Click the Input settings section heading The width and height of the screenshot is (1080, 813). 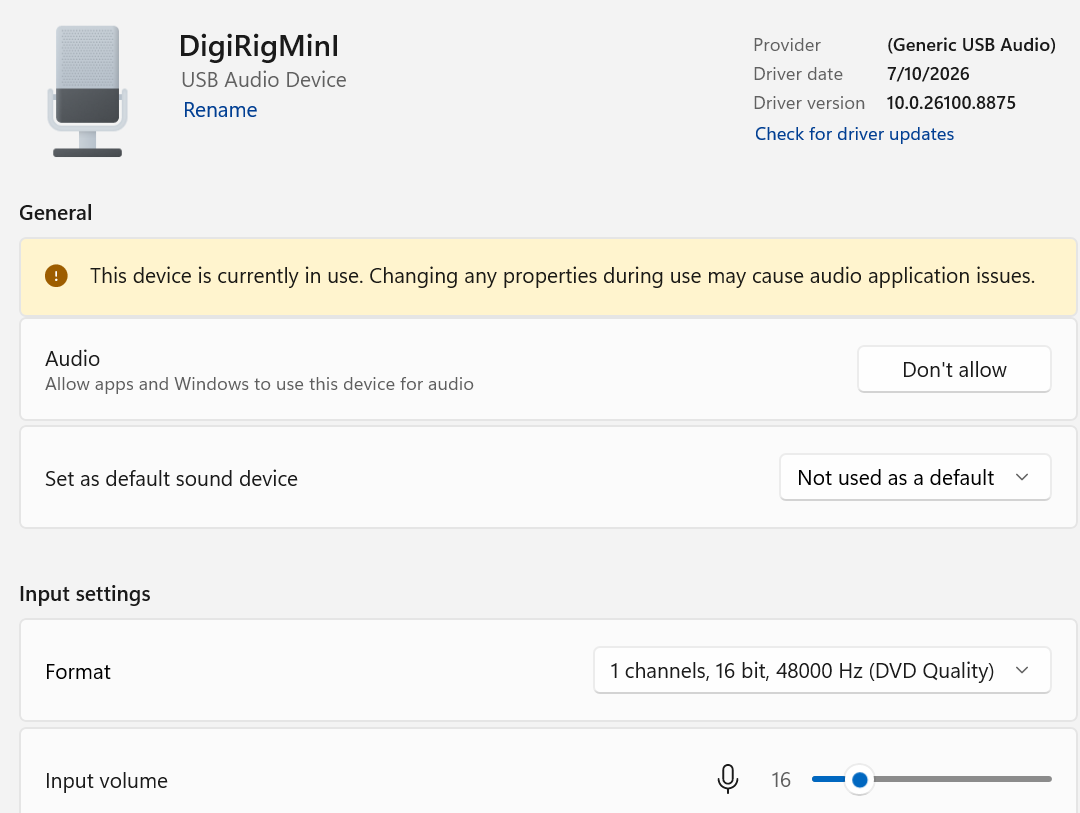pos(85,594)
